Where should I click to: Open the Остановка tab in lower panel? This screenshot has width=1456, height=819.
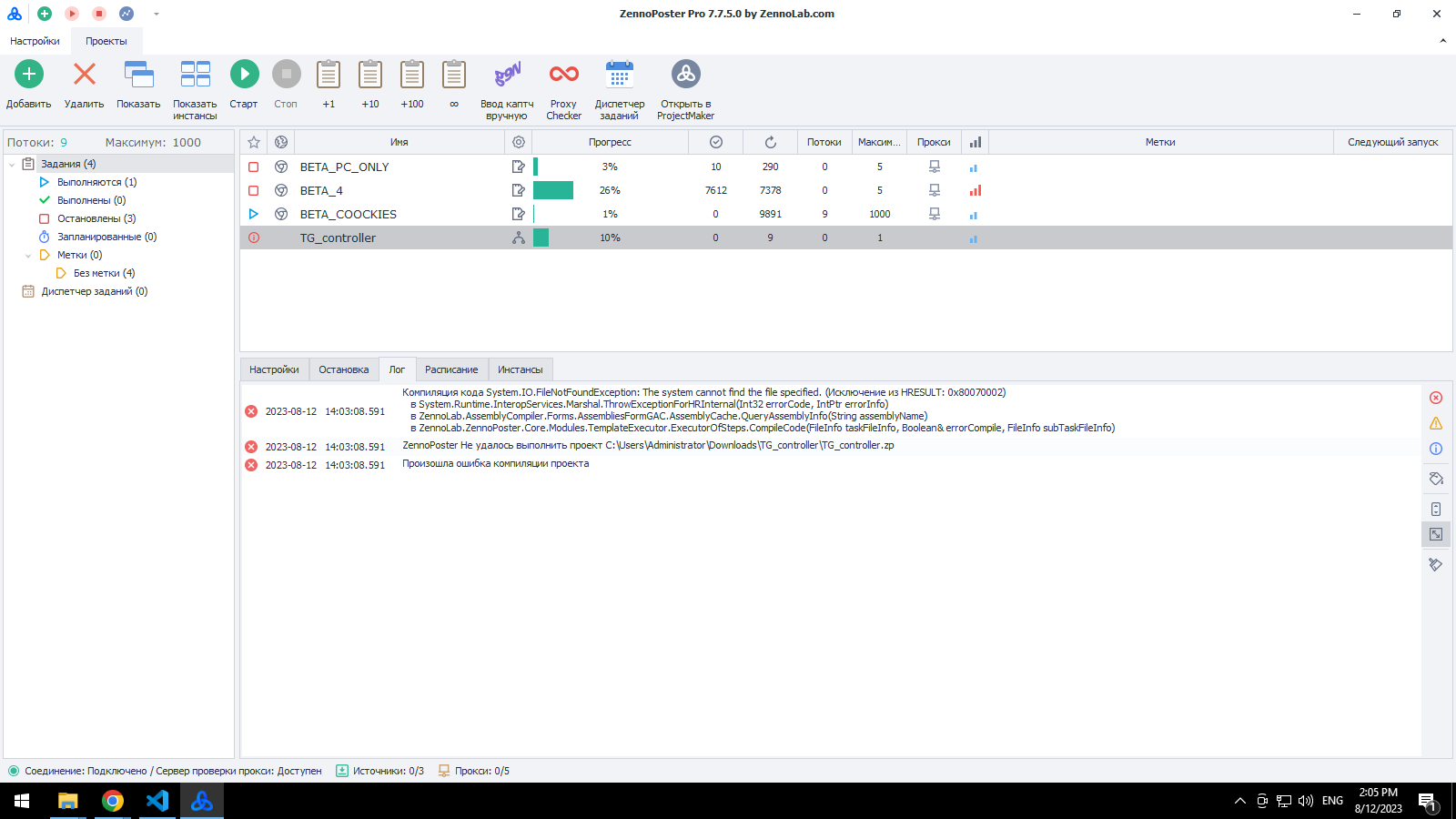click(x=344, y=369)
